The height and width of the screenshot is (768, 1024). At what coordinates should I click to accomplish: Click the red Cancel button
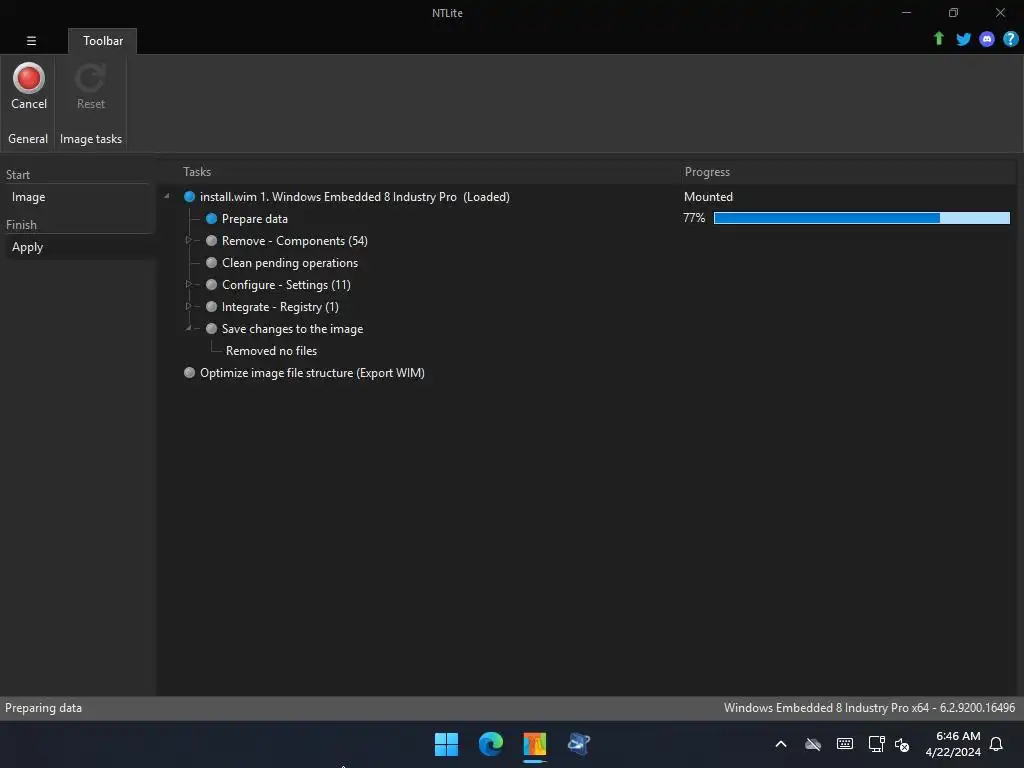click(29, 86)
